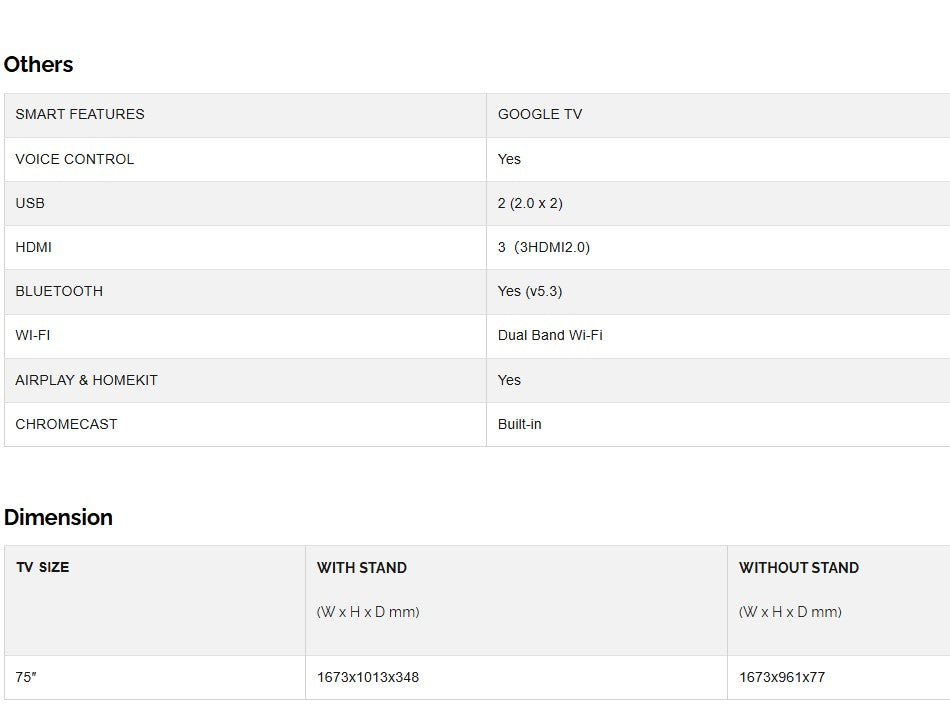Click the GOOGLE TV value cell

tap(540, 114)
